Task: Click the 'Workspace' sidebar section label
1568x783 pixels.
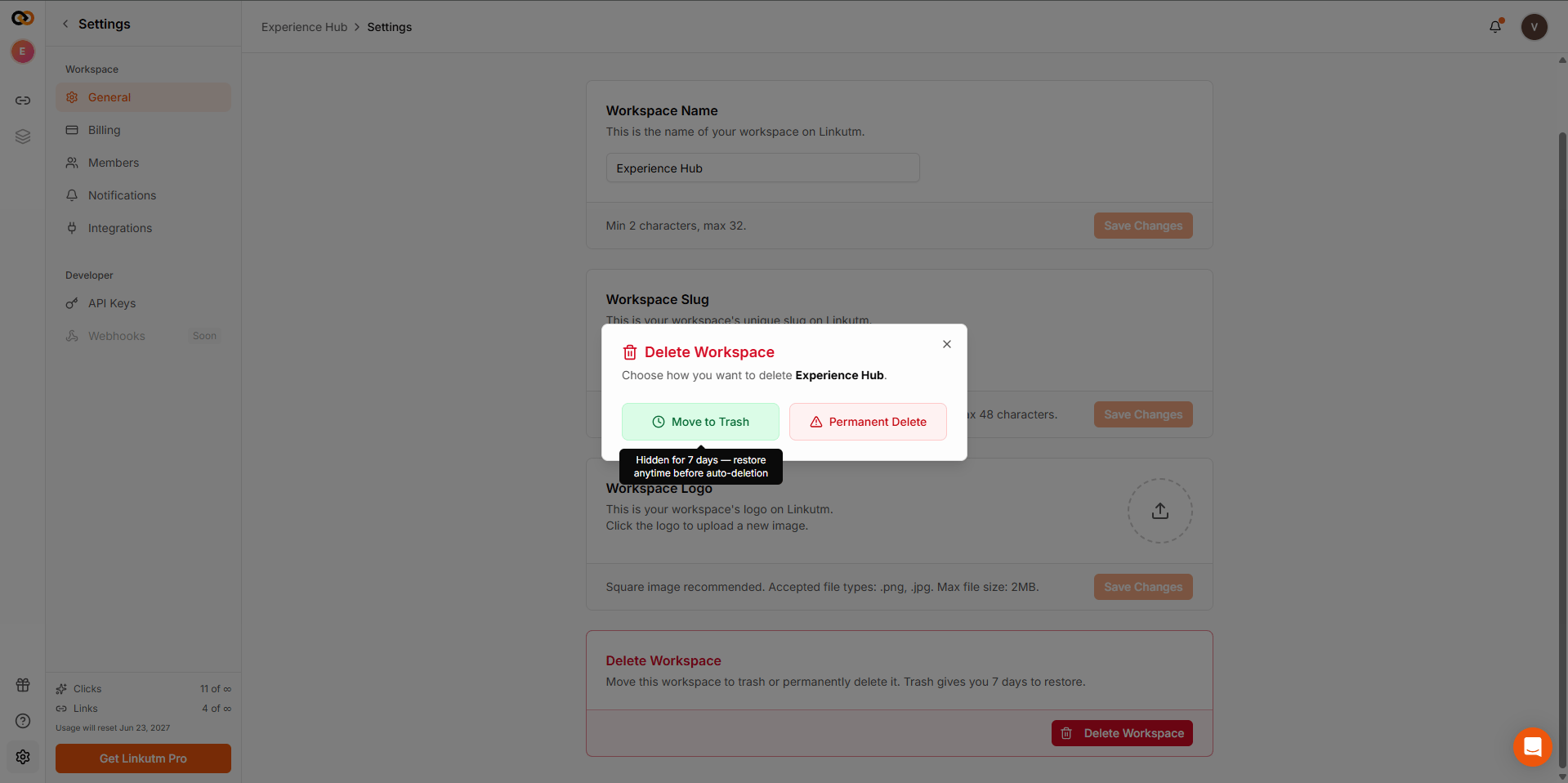Action: (x=92, y=69)
